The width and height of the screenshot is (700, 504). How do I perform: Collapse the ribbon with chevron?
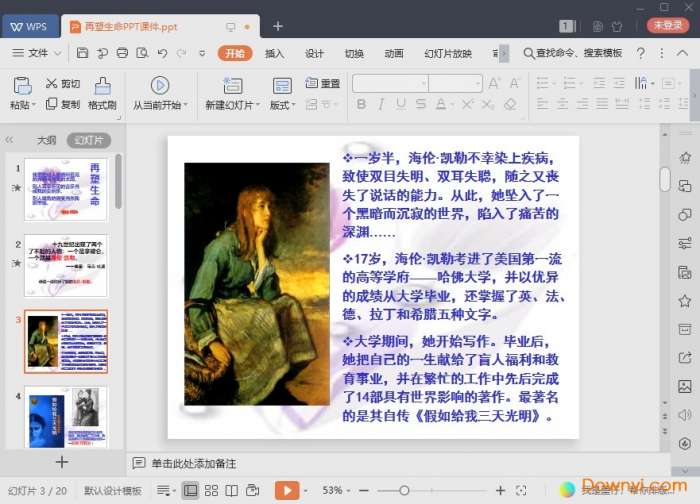click(x=682, y=53)
